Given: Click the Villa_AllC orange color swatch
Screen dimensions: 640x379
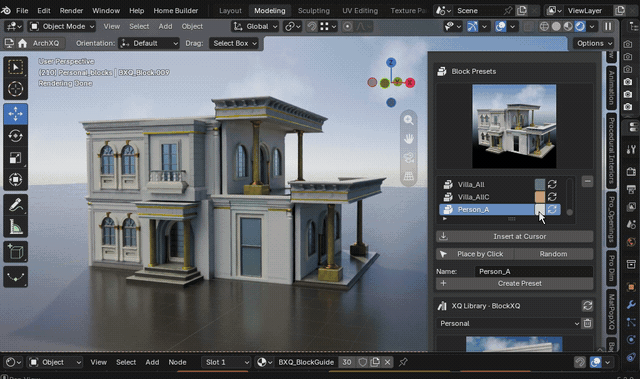Looking at the screenshot, I should [540, 197].
